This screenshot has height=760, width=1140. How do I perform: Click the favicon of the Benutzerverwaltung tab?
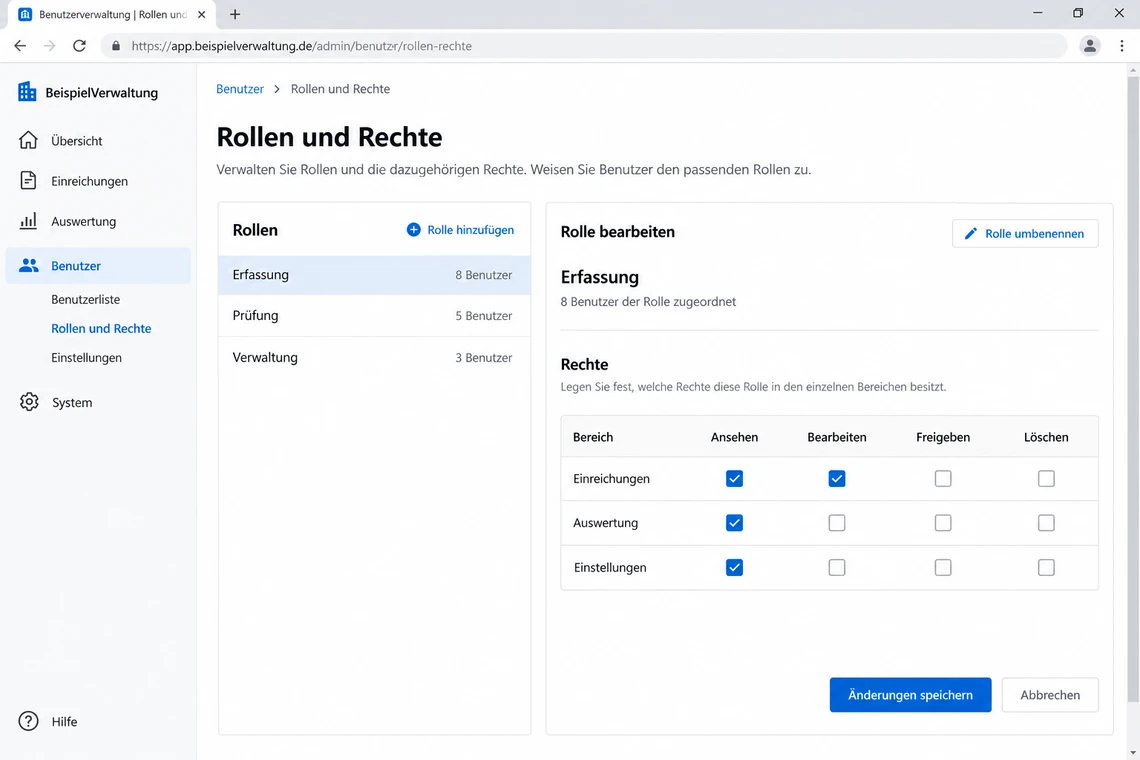click(25, 14)
